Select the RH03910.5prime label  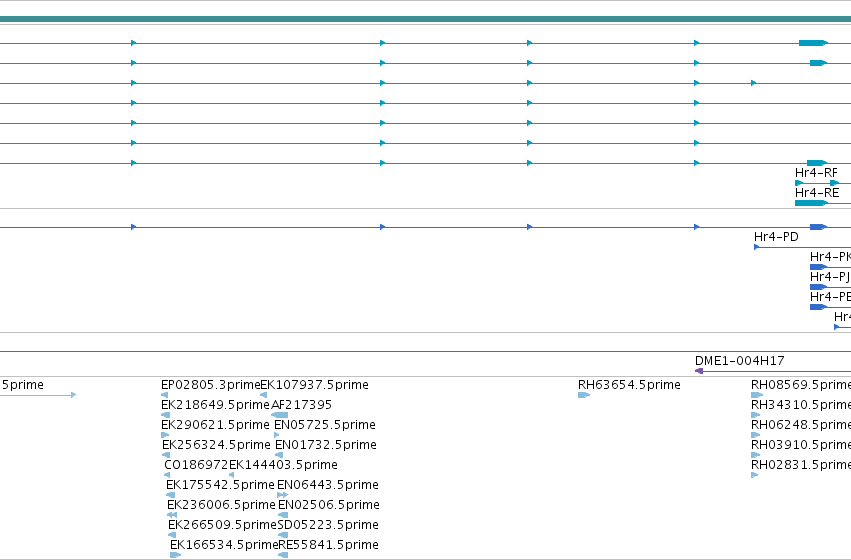[801, 445]
